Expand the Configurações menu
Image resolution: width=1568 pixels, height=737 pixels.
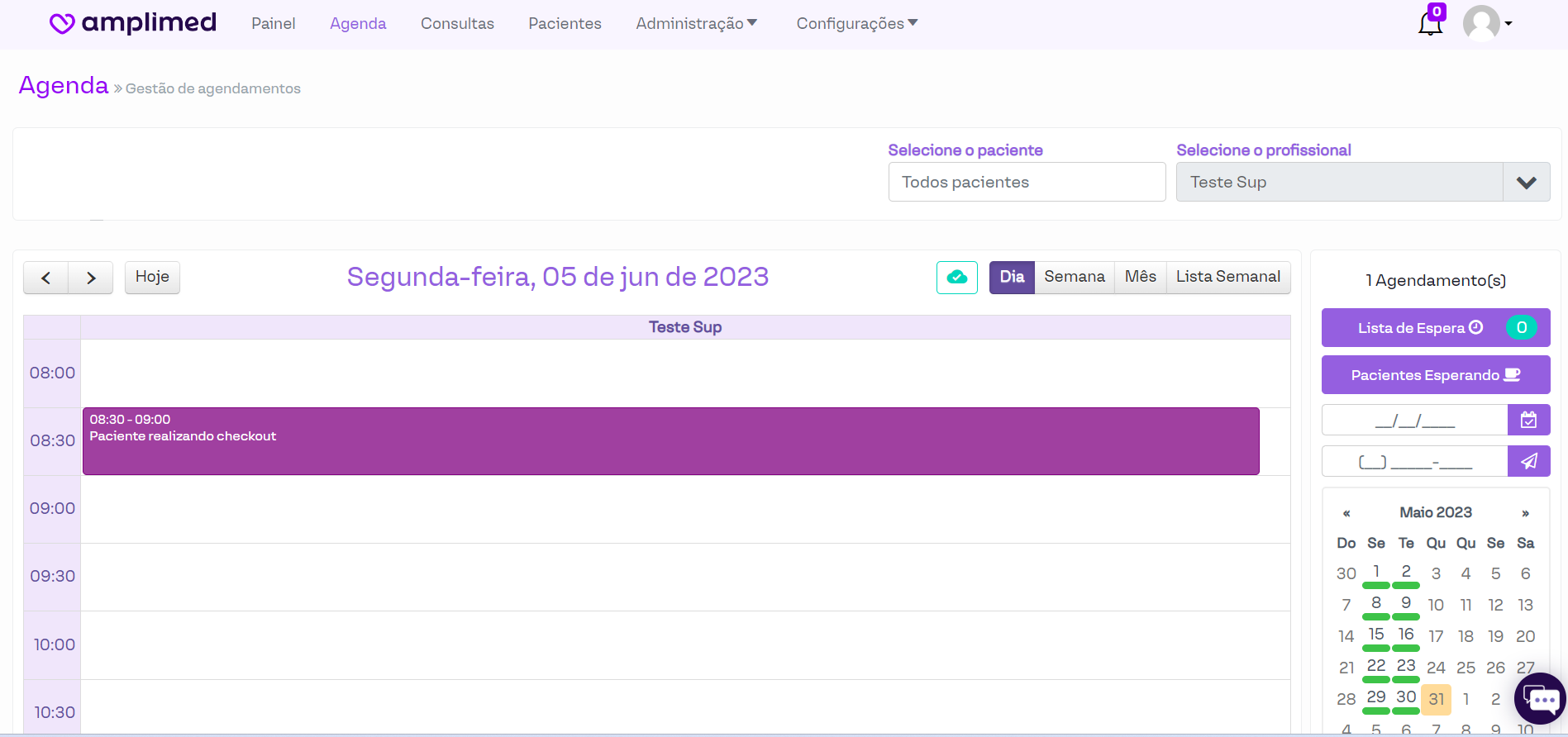[856, 23]
